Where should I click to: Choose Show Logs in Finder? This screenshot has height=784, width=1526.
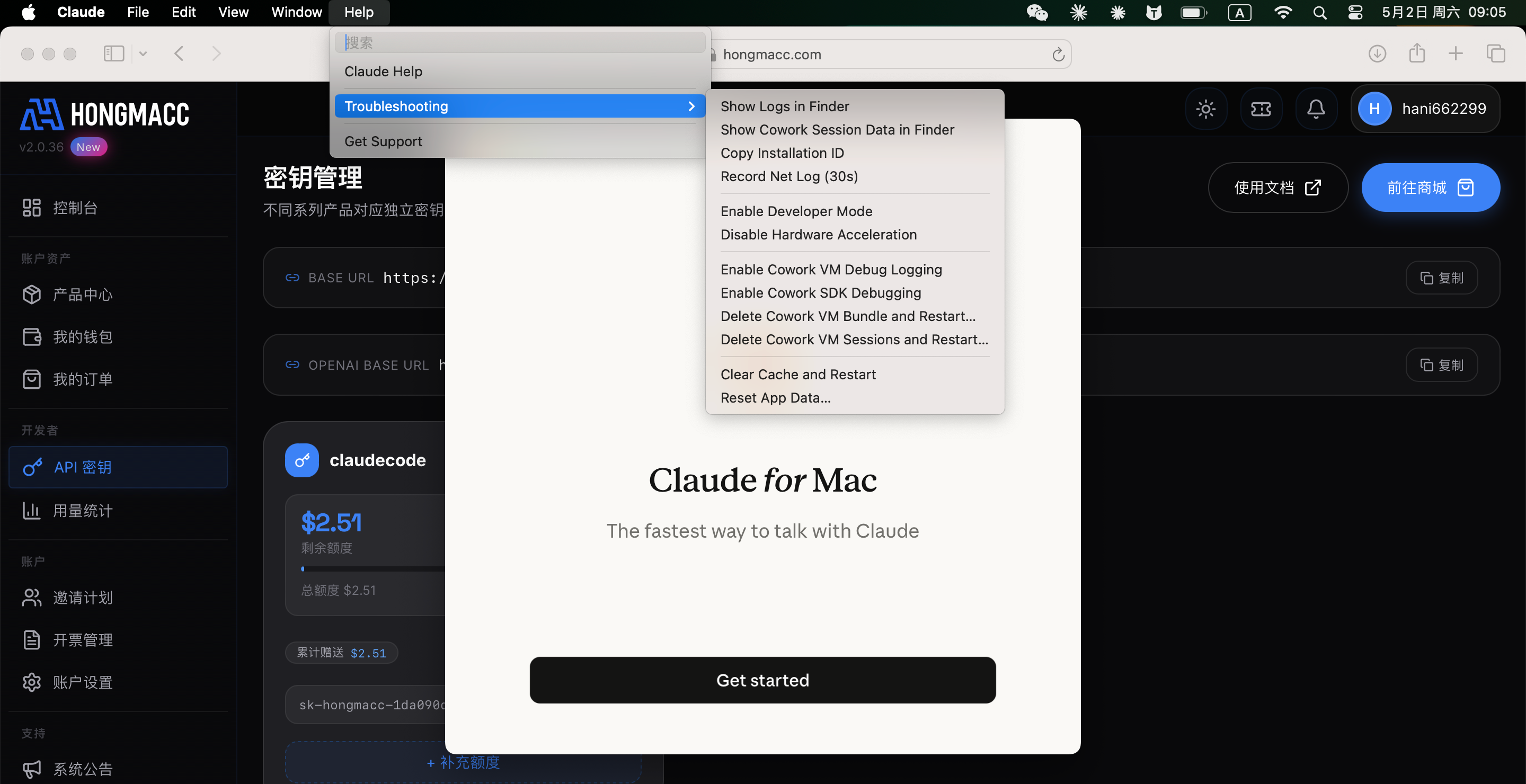[854, 106]
